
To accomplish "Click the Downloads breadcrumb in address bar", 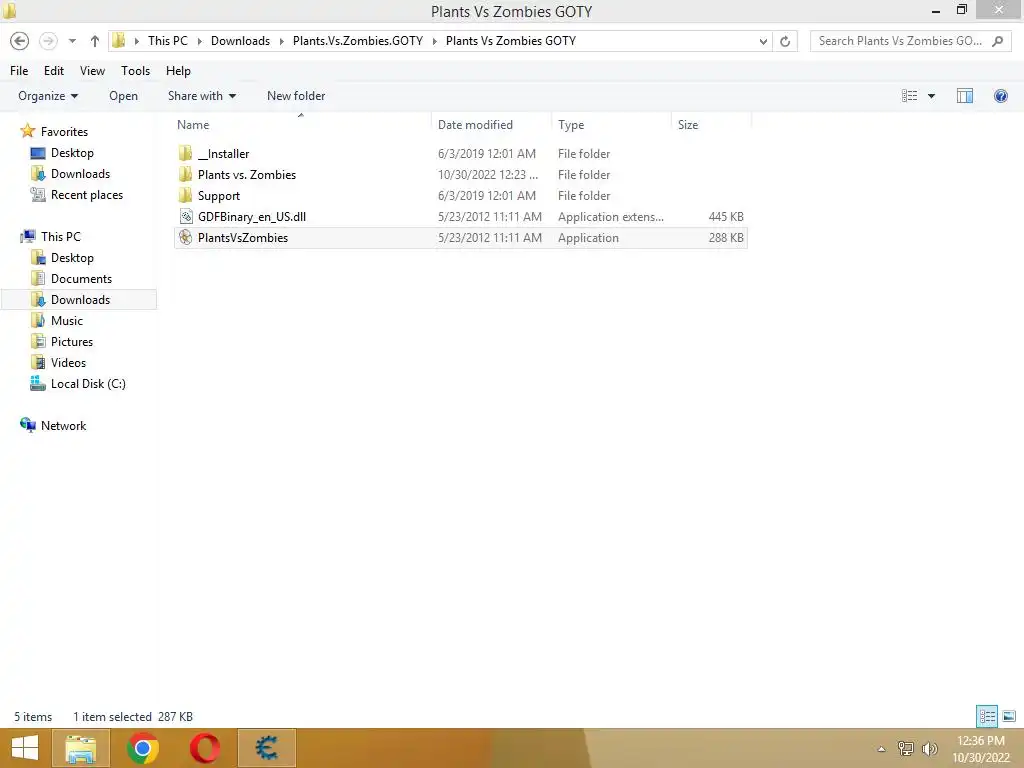I will (x=240, y=41).
